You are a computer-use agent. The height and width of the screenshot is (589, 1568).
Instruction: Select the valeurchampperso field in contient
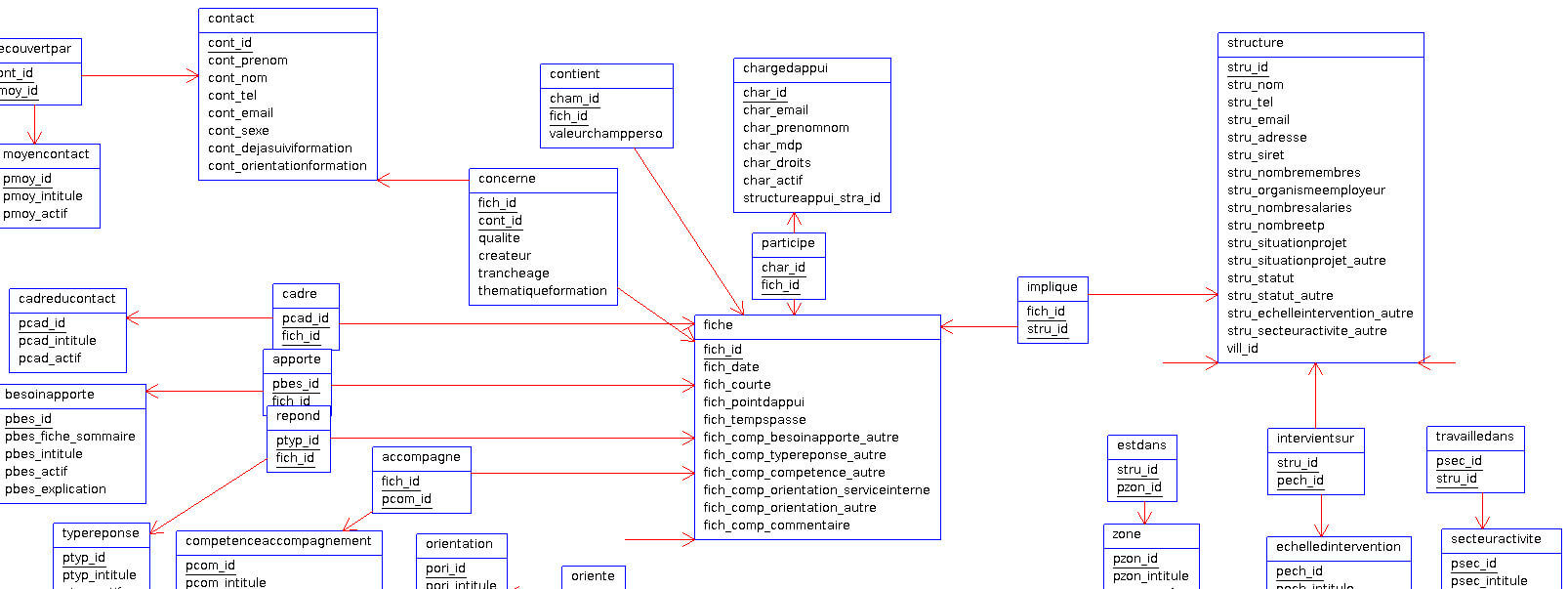click(605, 134)
